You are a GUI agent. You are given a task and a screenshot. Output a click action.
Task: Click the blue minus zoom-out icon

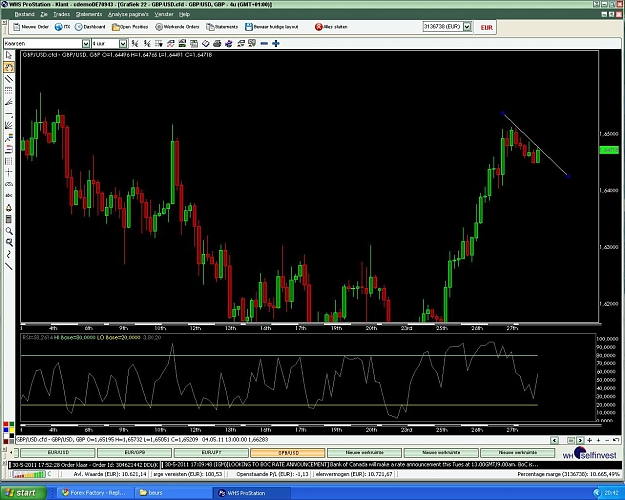[264, 43]
